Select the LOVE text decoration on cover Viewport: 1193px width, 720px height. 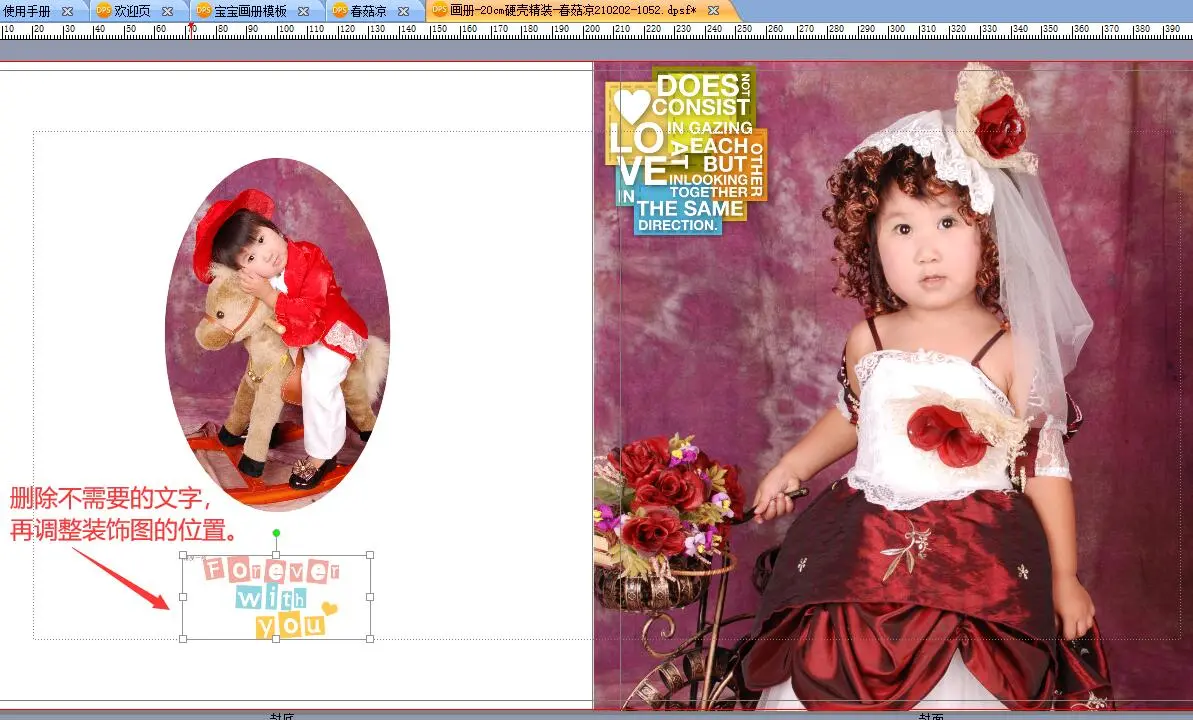click(x=686, y=150)
